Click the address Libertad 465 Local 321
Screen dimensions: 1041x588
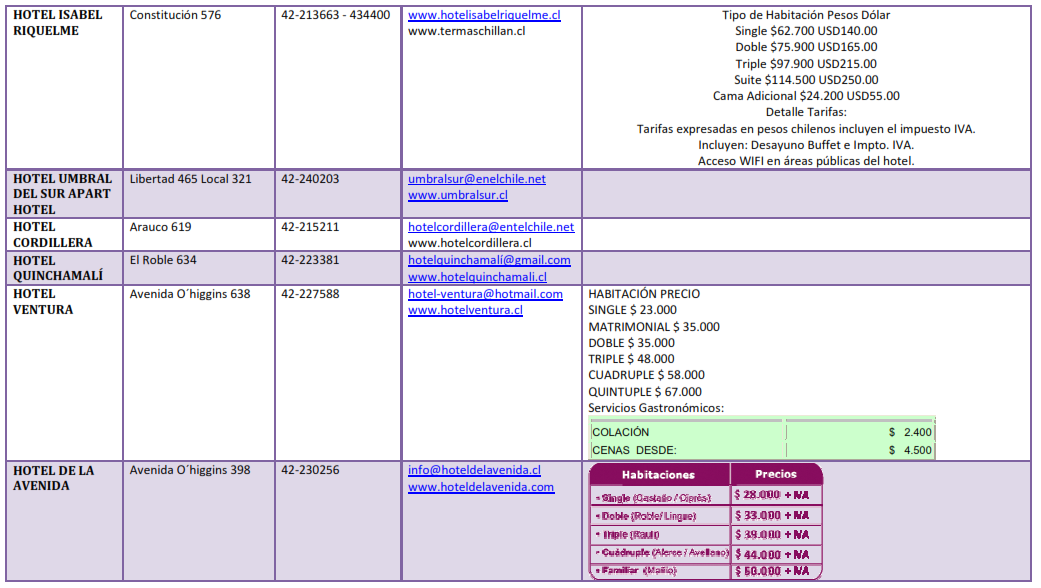[x=191, y=179]
